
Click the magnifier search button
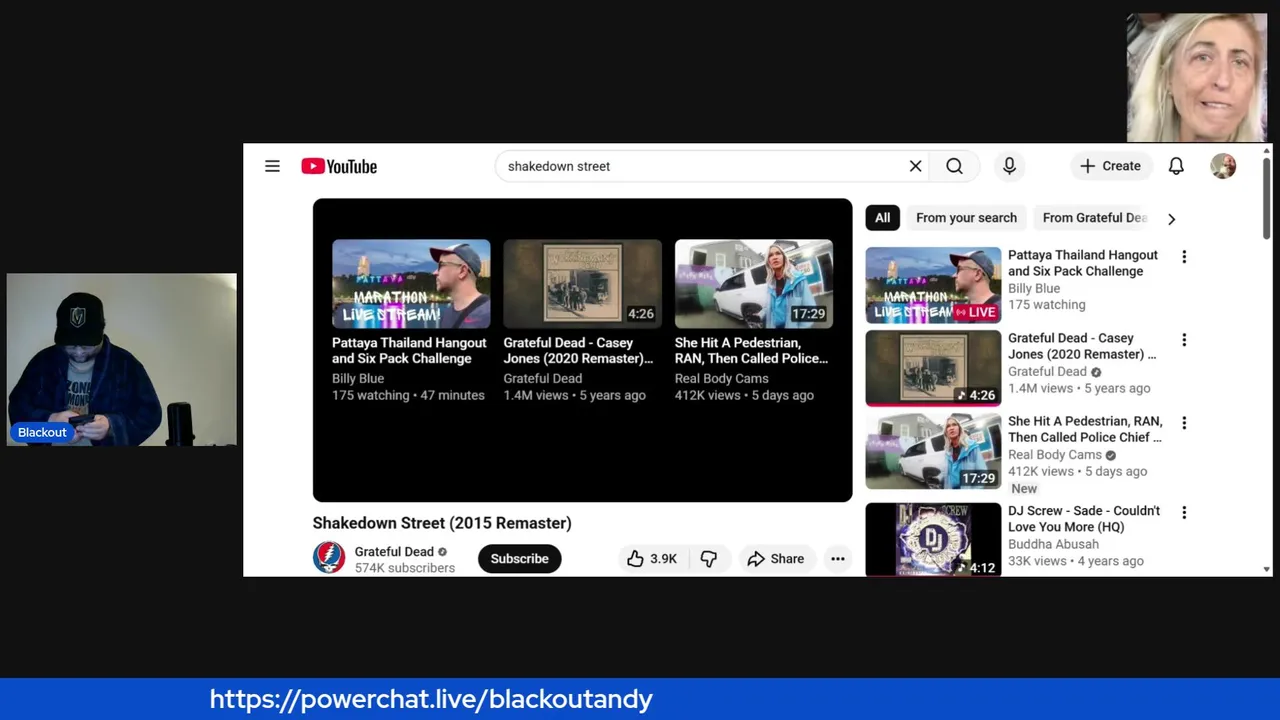pyautogui.click(x=954, y=166)
